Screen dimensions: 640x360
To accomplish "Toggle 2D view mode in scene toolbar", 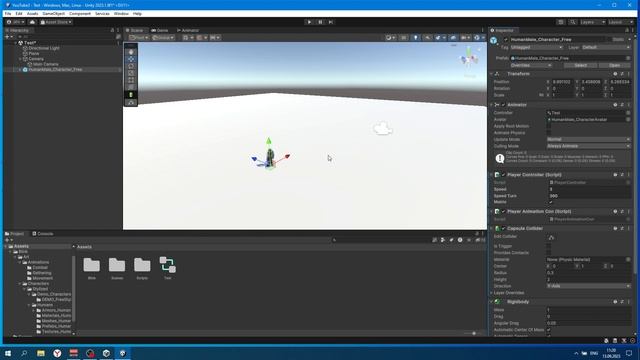I will point(404,38).
